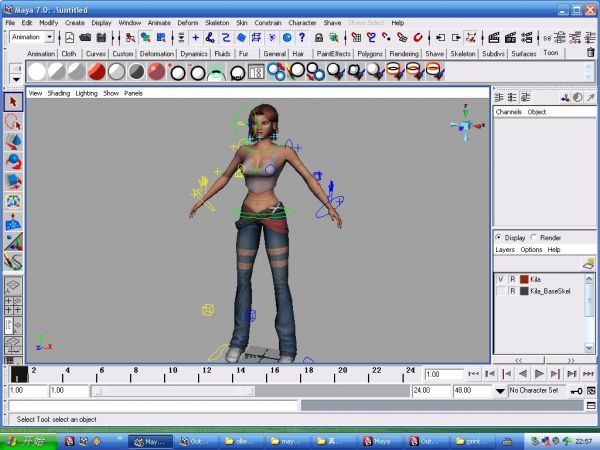
Task: Toggle visibility of the Kila layer
Action: coord(501,279)
